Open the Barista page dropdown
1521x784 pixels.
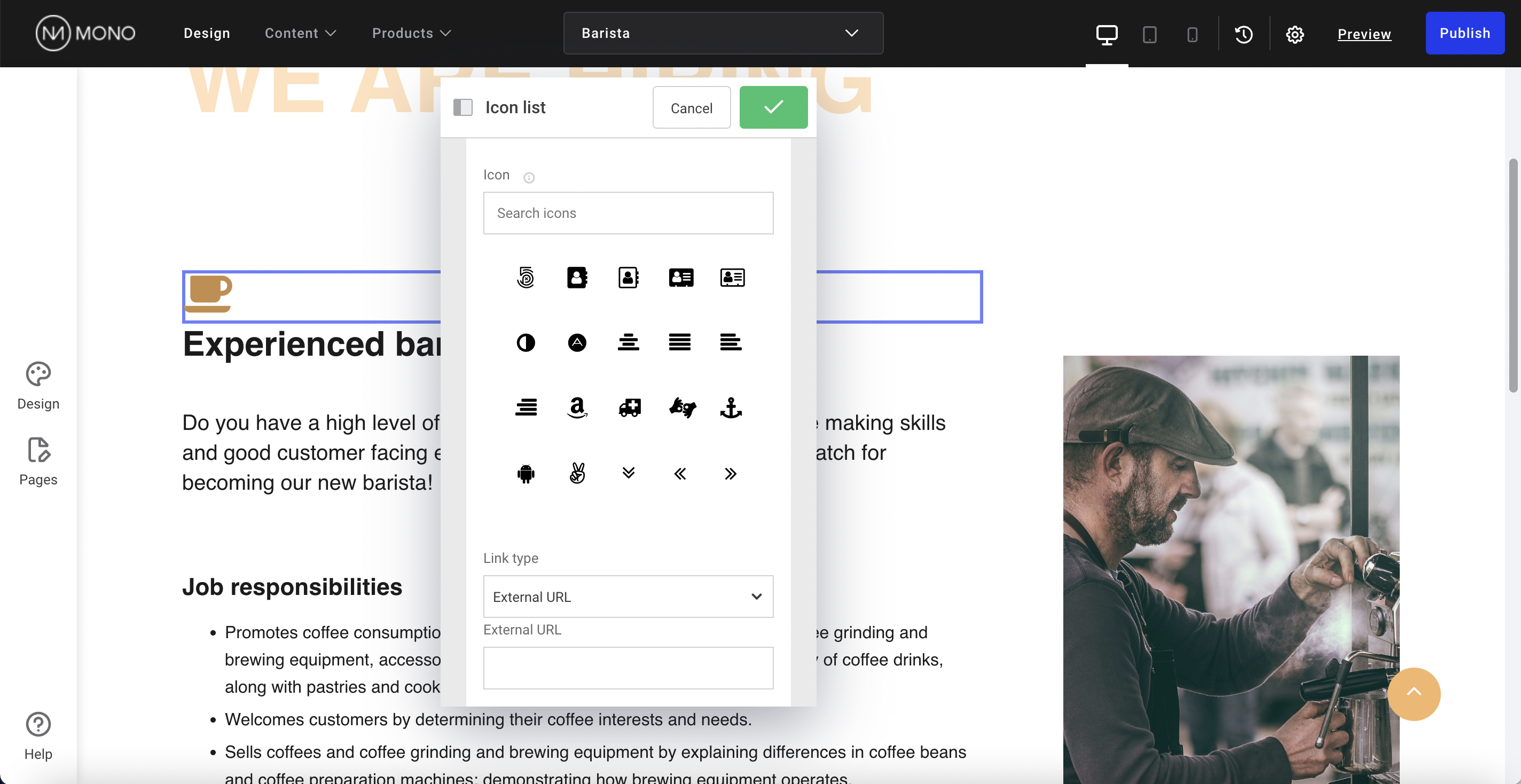[x=723, y=33]
